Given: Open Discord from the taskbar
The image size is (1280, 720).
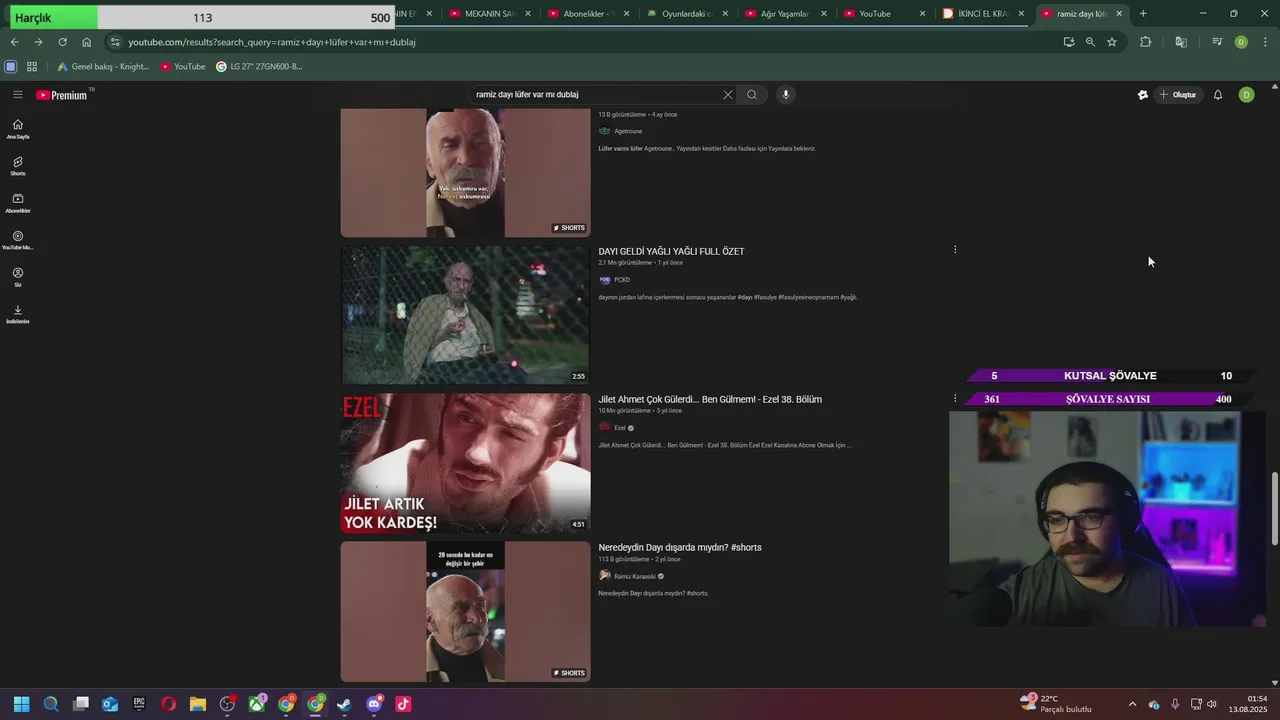Looking at the screenshot, I should (374, 704).
